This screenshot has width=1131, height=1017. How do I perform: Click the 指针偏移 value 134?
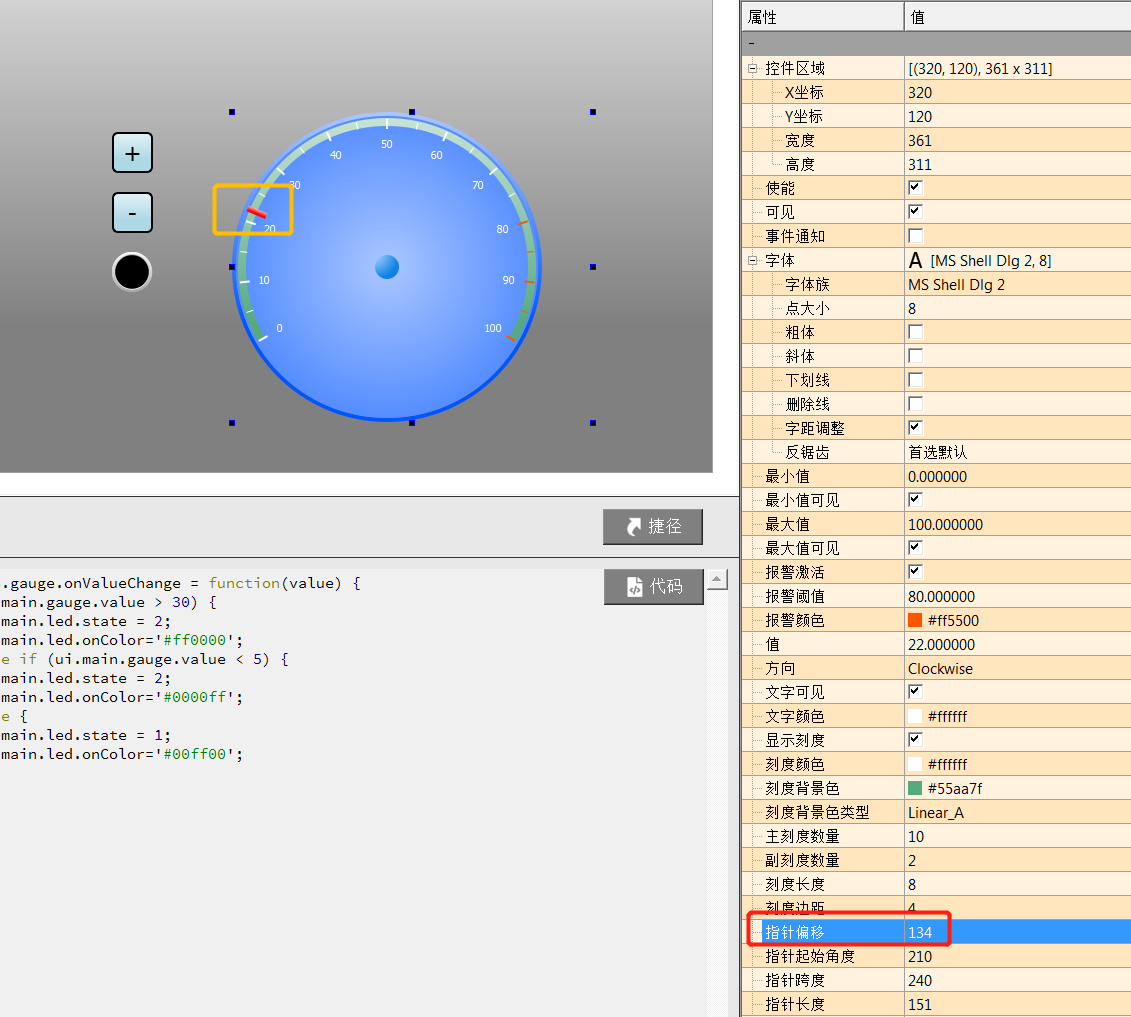pos(1017,932)
